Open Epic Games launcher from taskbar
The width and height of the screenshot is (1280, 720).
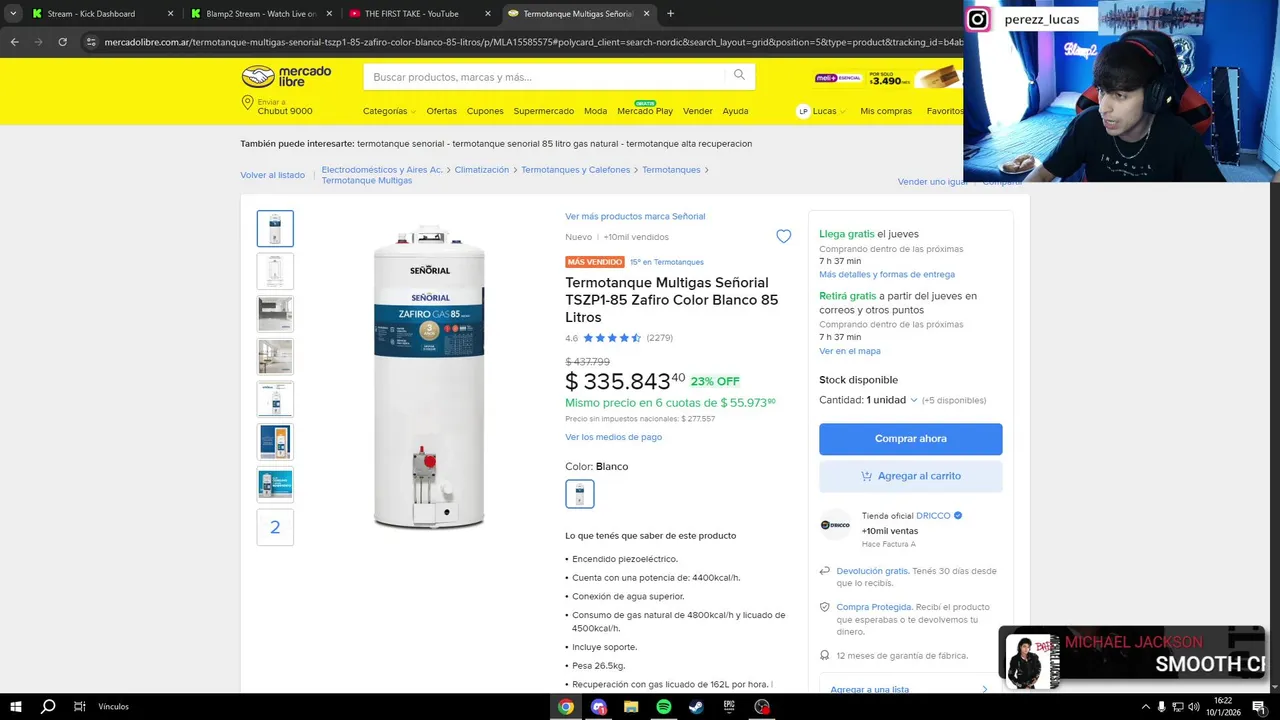(729, 706)
